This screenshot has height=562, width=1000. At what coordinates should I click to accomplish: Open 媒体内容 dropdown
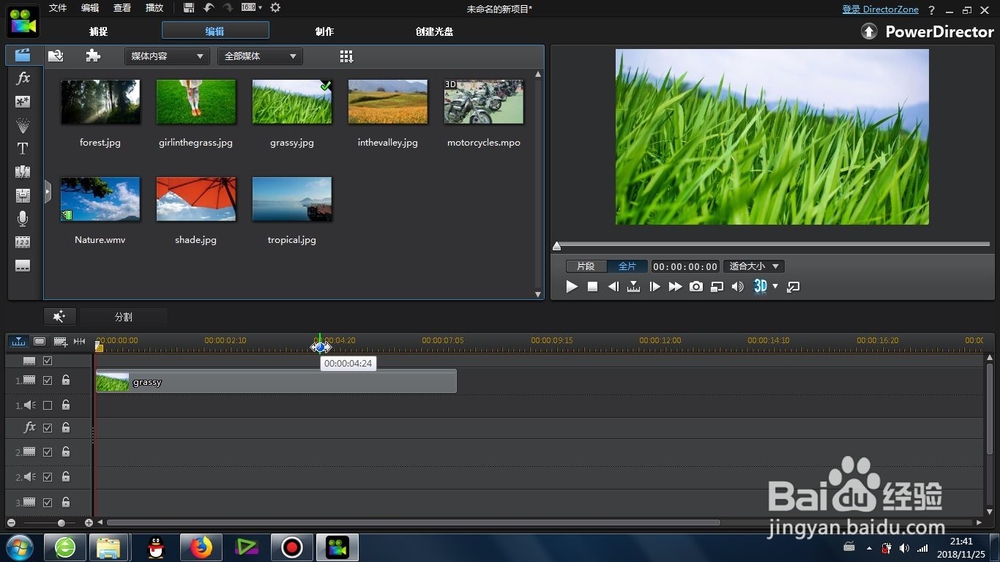pos(166,56)
